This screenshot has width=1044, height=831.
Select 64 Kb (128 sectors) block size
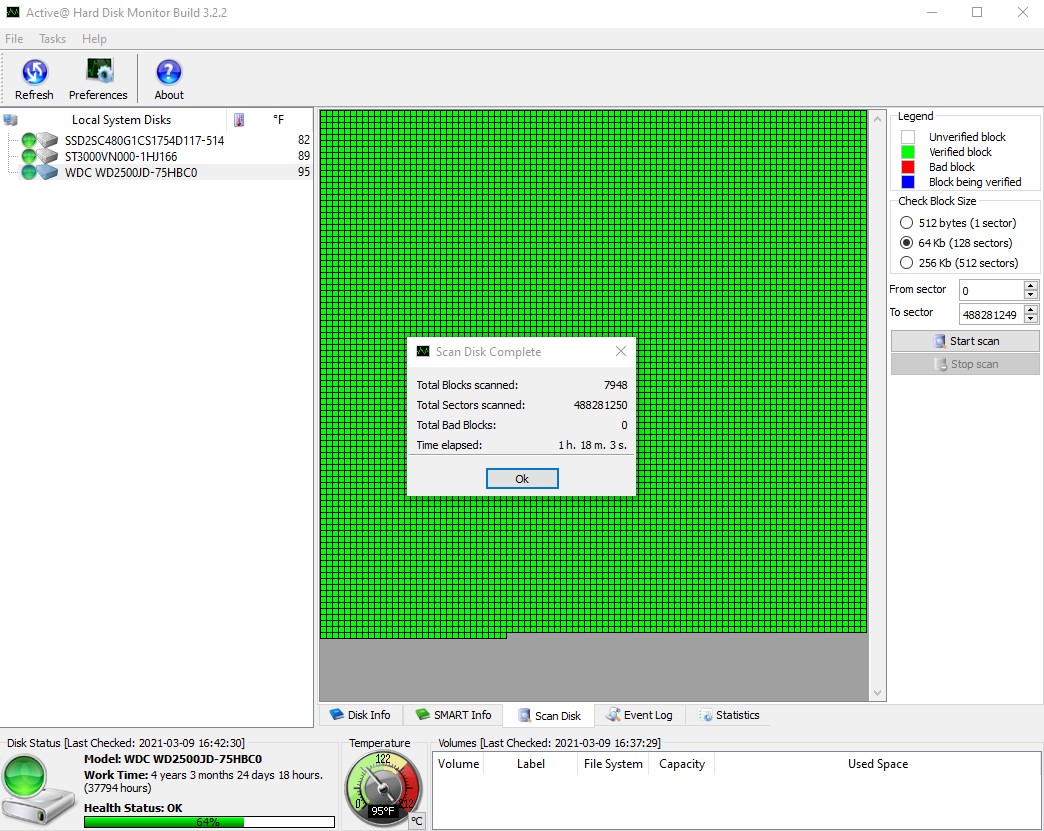pos(907,243)
